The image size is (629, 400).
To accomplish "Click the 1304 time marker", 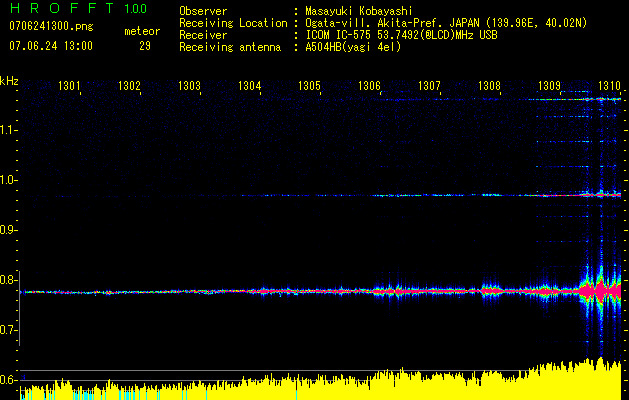I will (x=250, y=85).
